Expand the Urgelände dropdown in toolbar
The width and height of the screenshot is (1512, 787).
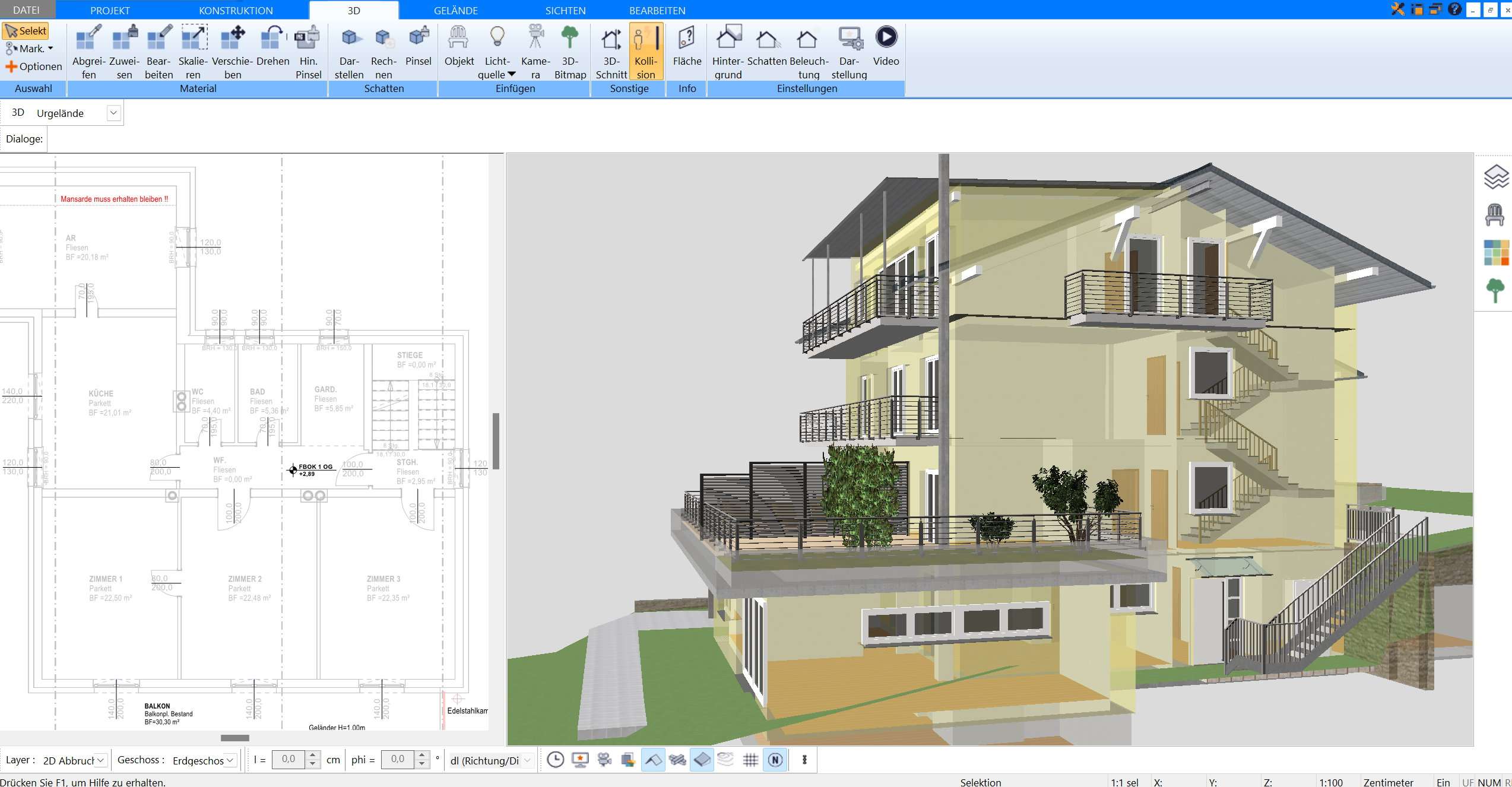[114, 112]
